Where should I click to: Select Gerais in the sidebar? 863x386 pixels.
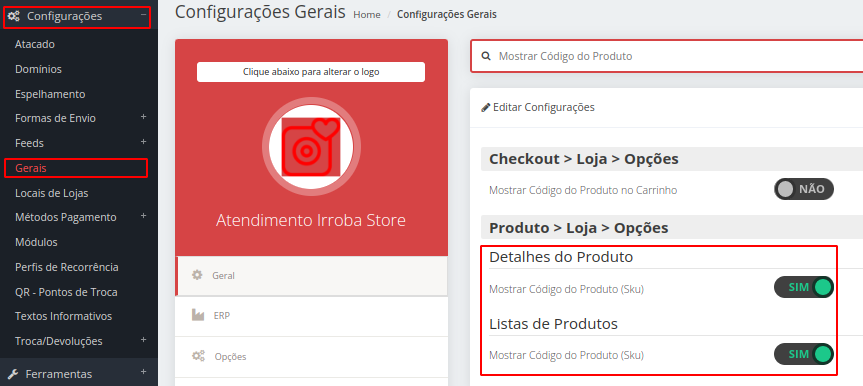click(31, 168)
